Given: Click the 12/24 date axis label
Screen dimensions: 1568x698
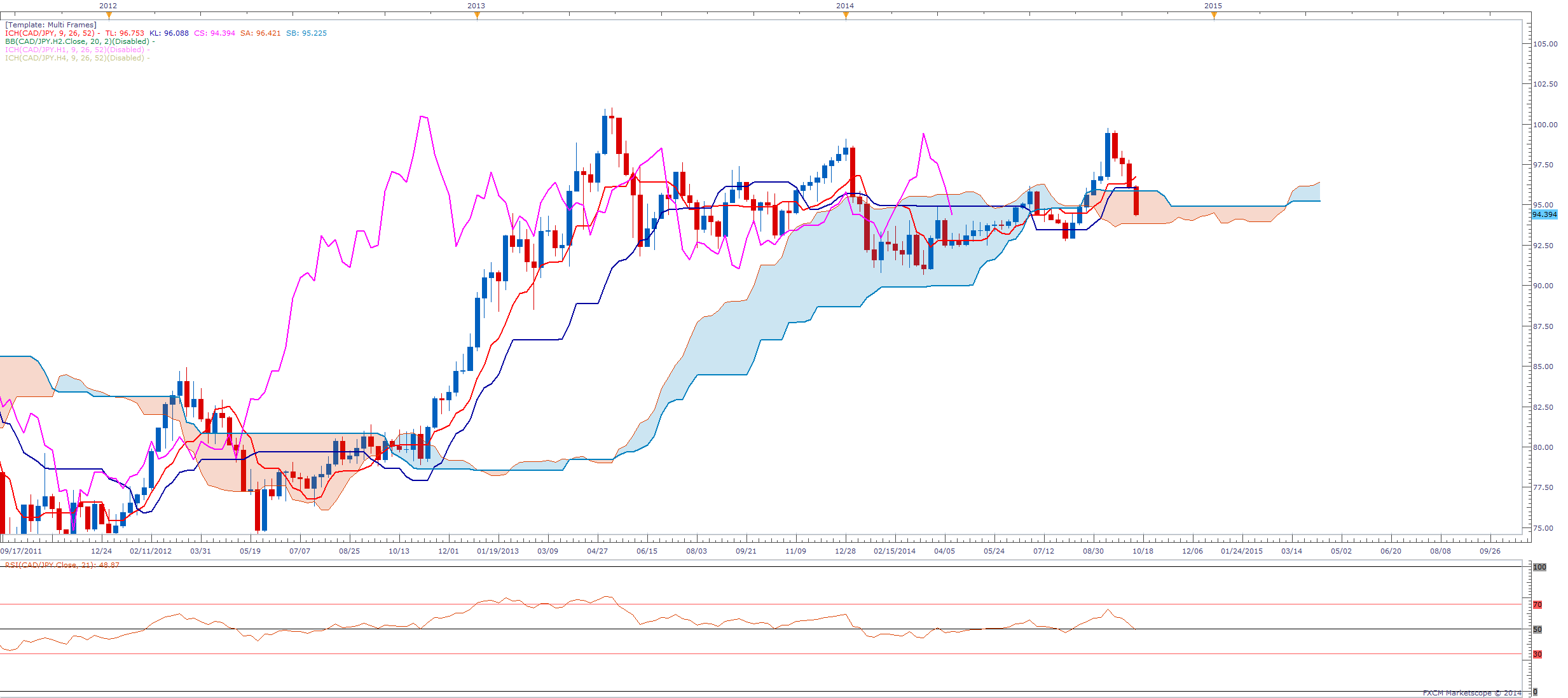Looking at the screenshot, I should click(101, 551).
